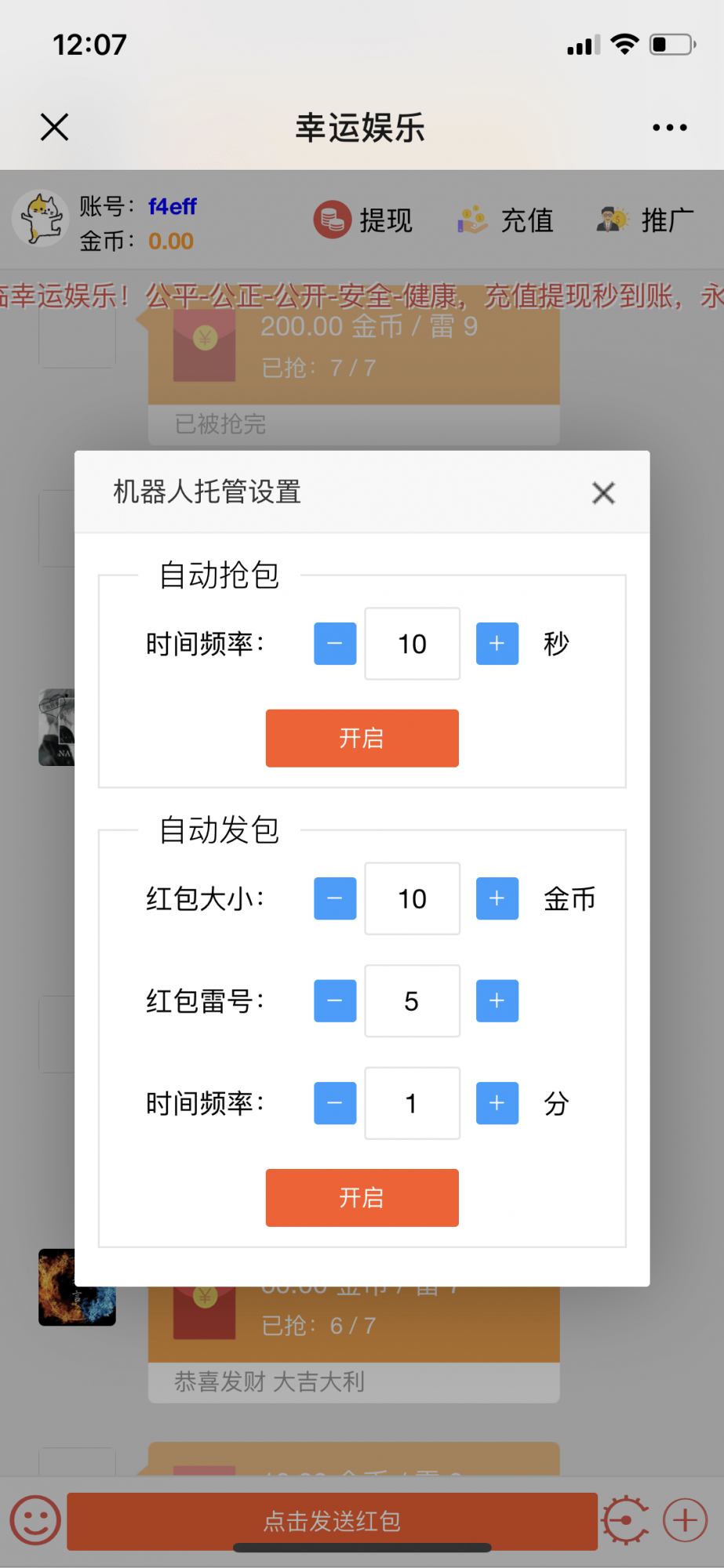Tap the circled plus icon at bottom

click(685, 1520)
